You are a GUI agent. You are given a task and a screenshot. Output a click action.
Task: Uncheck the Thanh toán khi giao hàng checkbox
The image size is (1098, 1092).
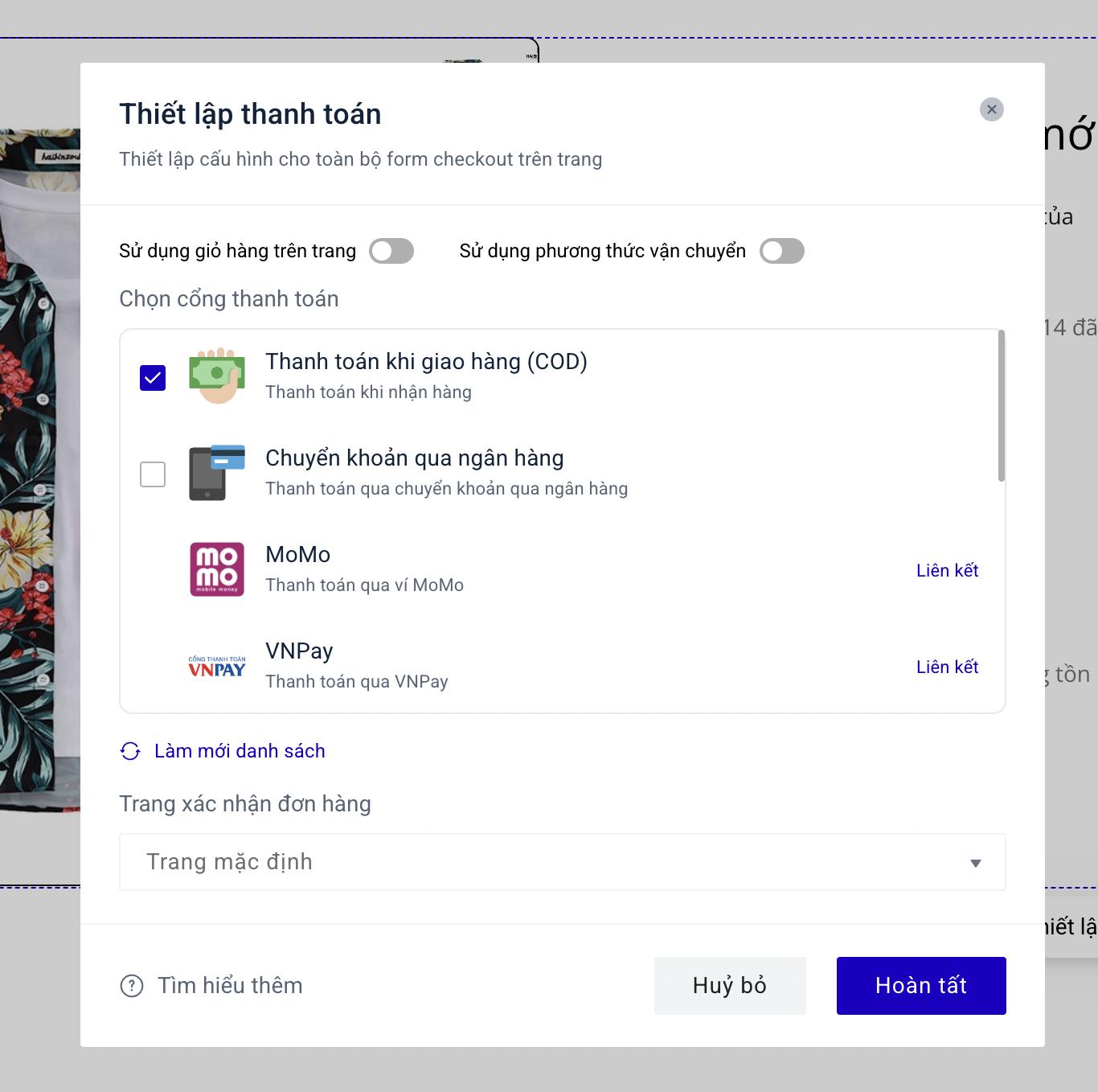pyautogui.click(x=153, y=377)
